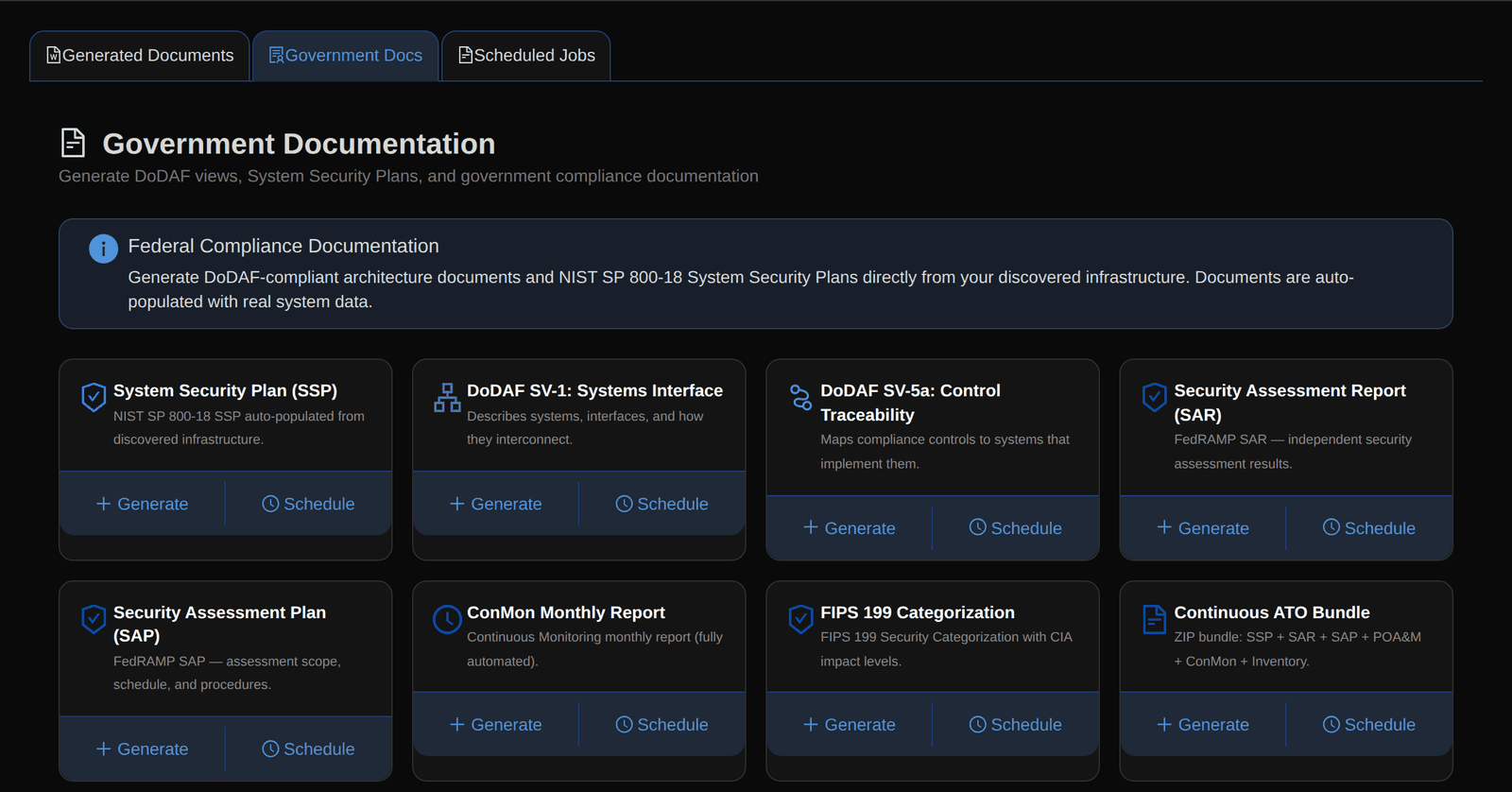Schedule the DoDAF SV-1 Systems Interface document
Viewport: 1512px width, 792px height.
tap(661, 504)
